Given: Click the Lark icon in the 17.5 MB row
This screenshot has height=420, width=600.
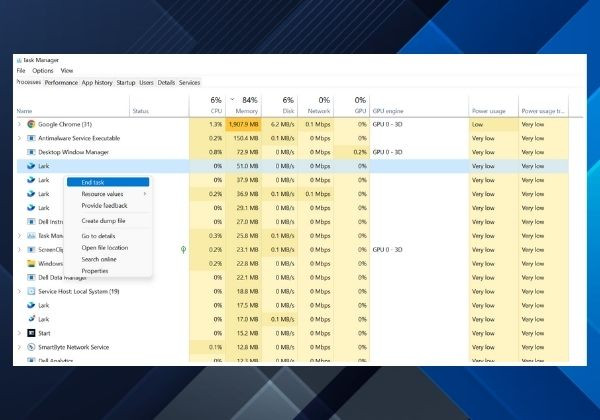Looking at the screenshot, I should [31, 305].
